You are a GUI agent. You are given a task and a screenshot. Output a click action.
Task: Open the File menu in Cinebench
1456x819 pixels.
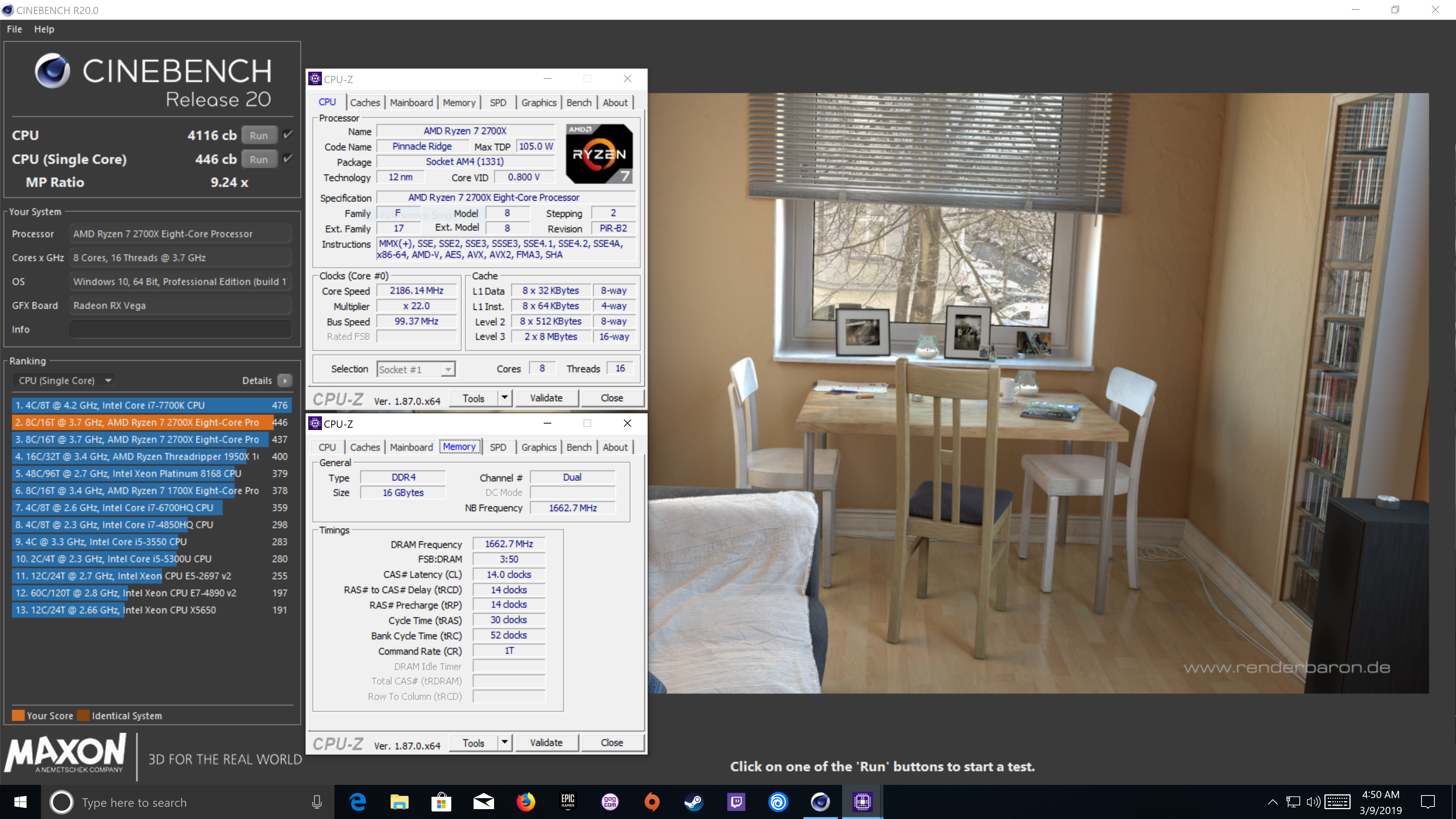point(14,29)
